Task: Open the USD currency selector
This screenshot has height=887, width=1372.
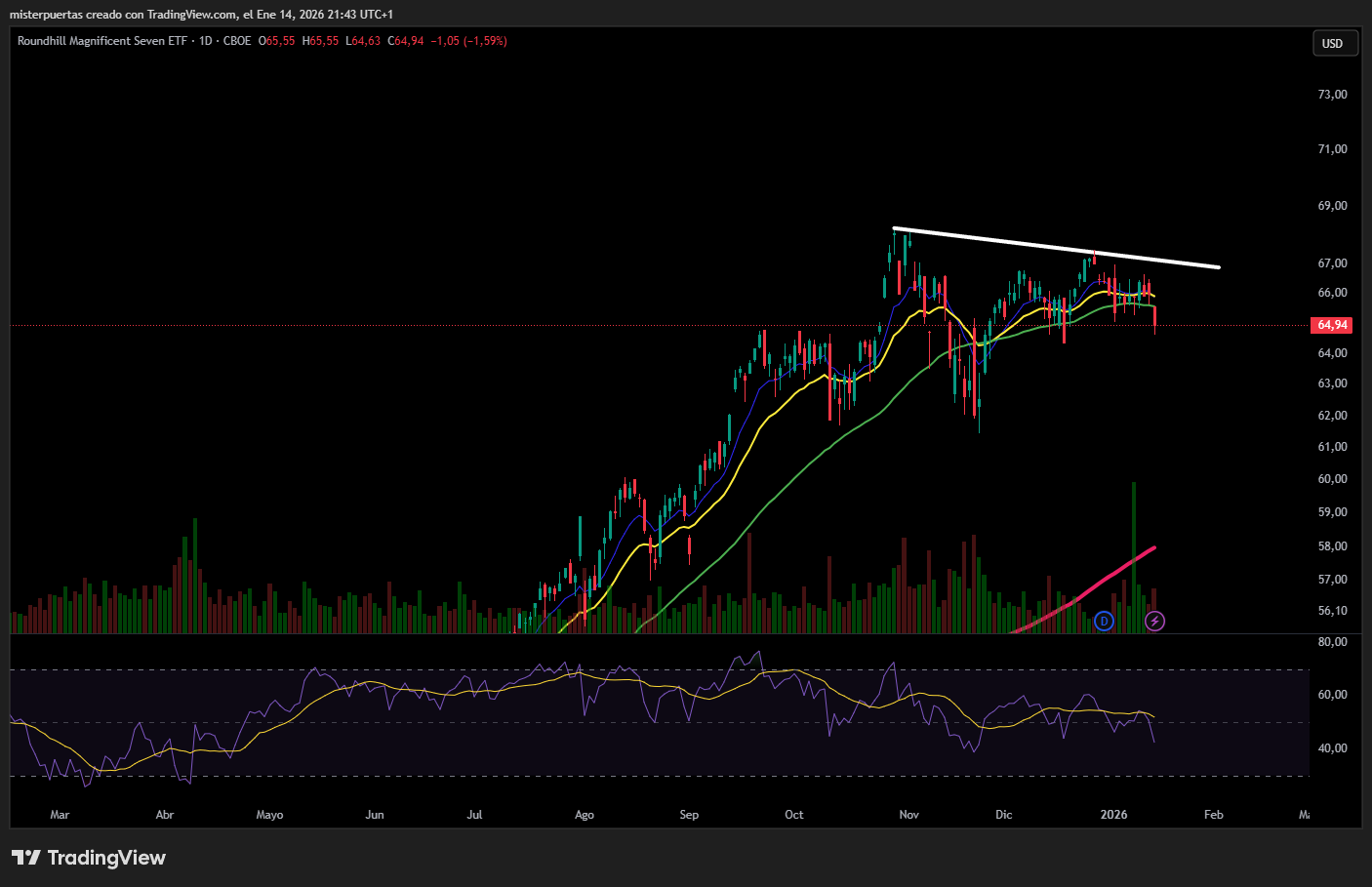Action: tap(1333, 44)
